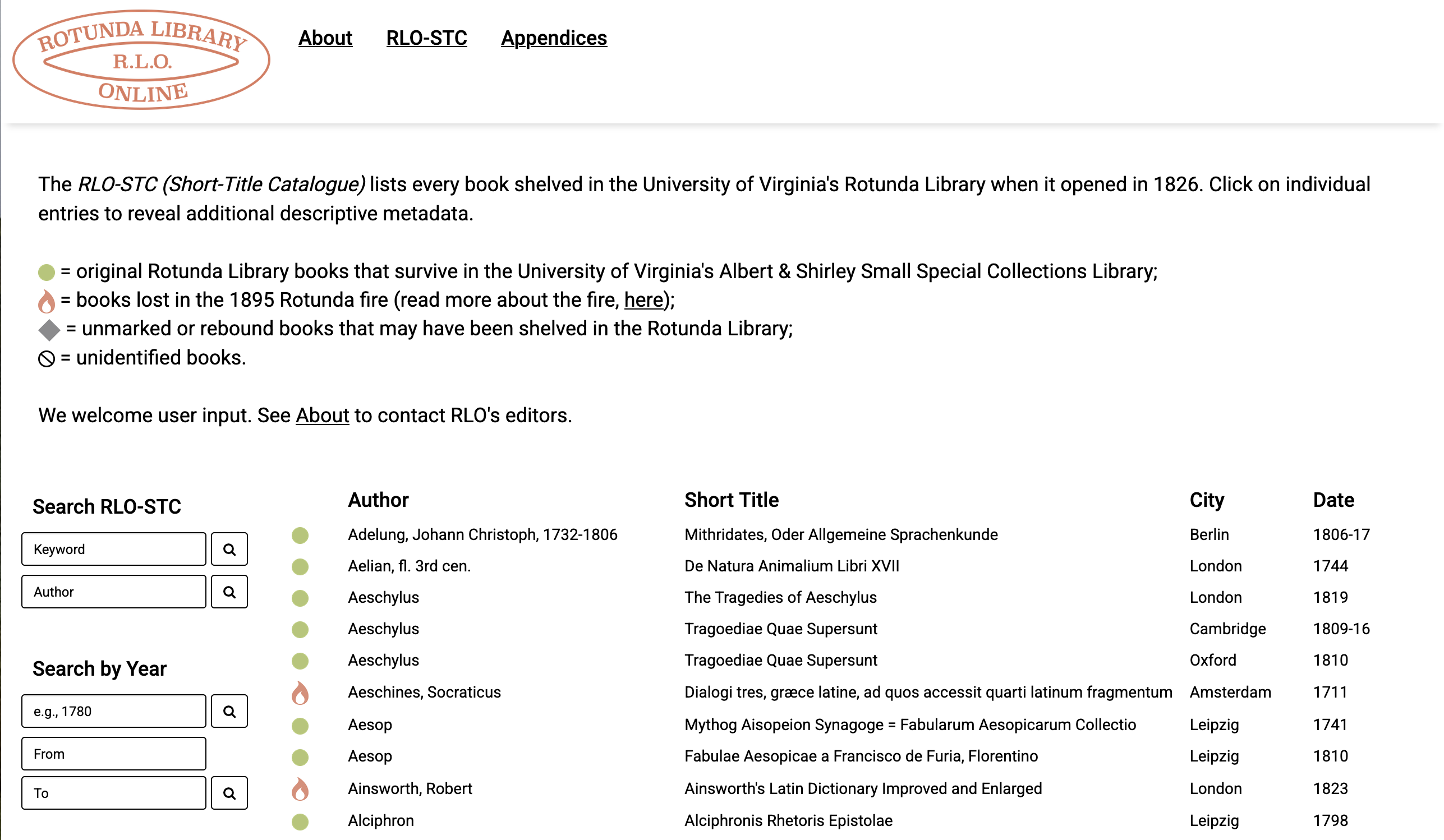This screenshot has width=1444, height=840.
Task: Follow the 'here' link about the fire
Action: pyautogui.click(x=643, y=300)
